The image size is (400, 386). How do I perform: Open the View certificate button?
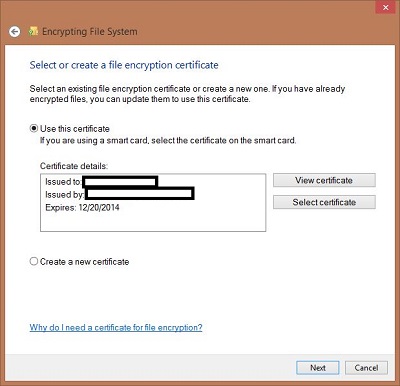click(324, 180)
